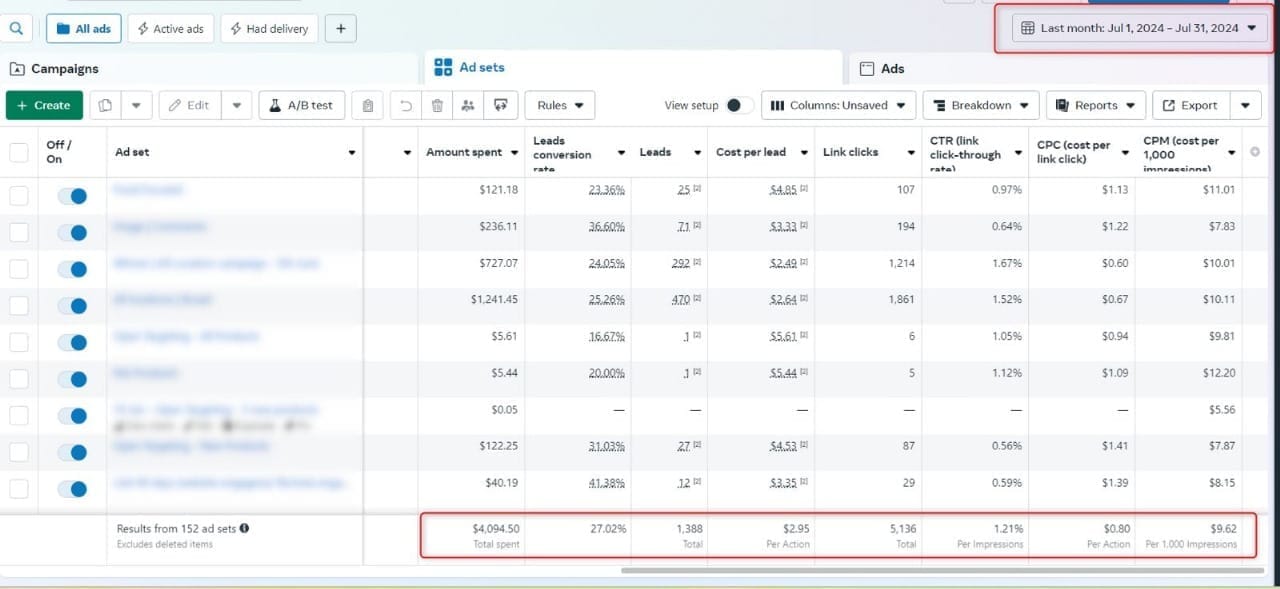Switch to the Campaigns tab
The height and width of the screenshot is (589, 1280).
(65, 69)
